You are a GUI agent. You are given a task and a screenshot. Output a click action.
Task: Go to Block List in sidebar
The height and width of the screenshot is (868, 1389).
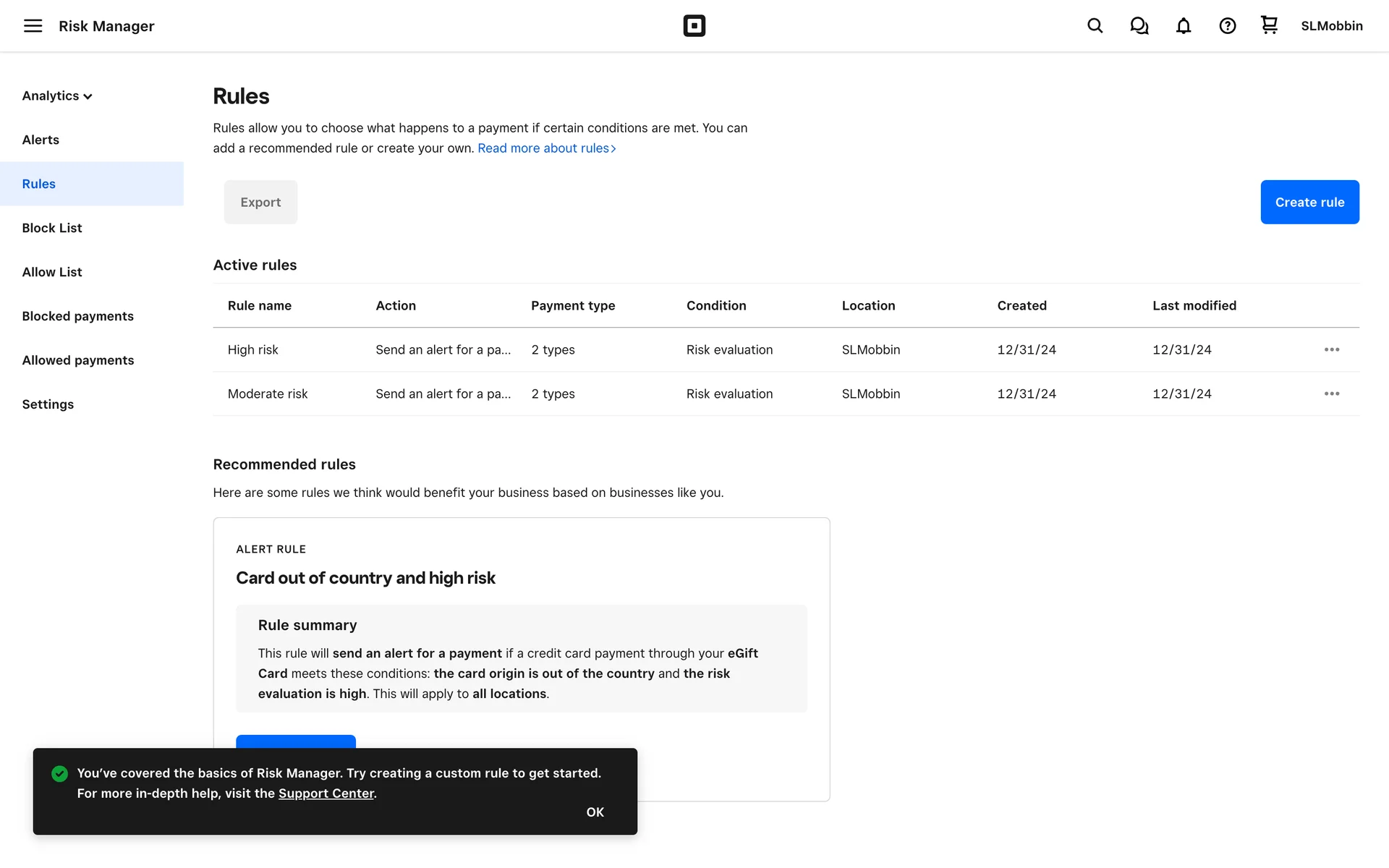(52, 229)
